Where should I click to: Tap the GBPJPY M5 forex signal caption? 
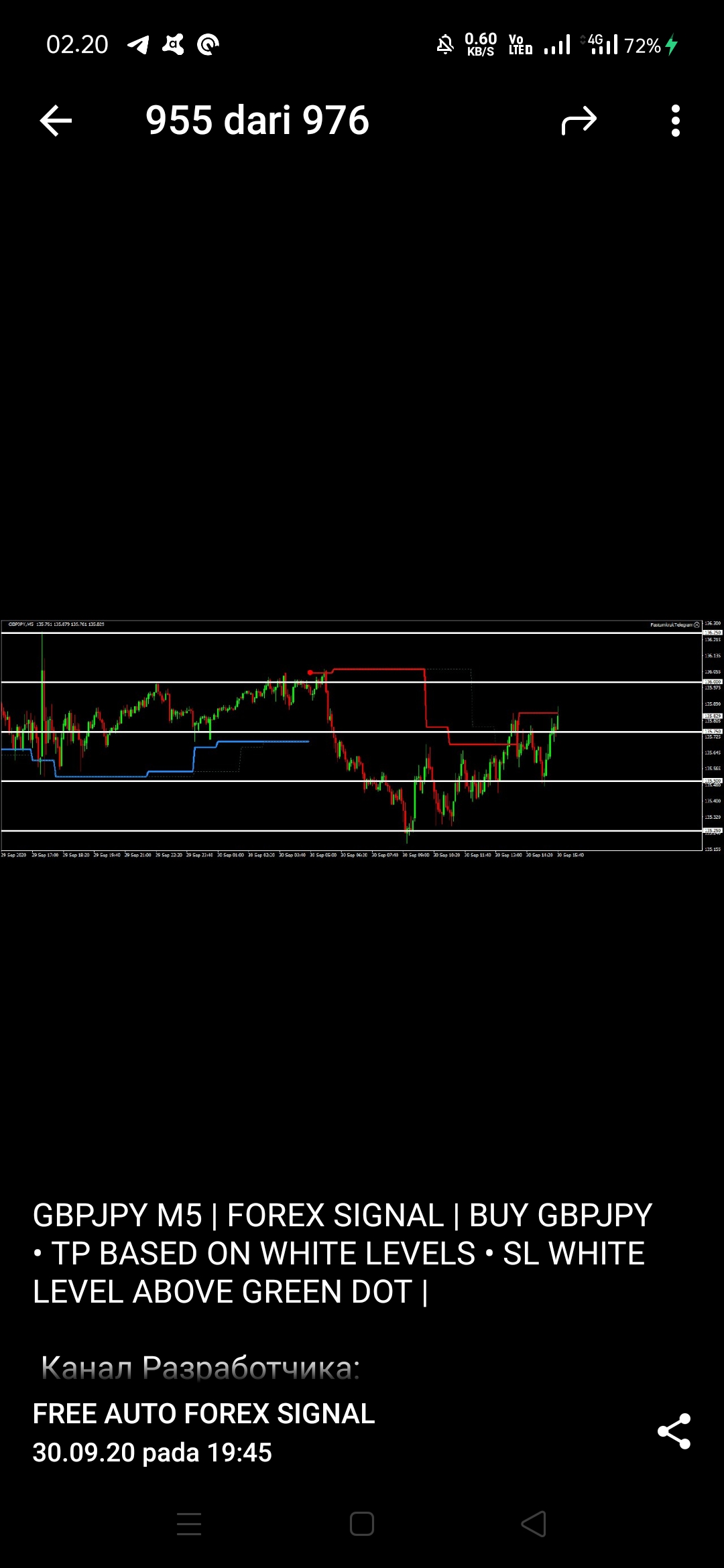click(x=342, y=1253)
